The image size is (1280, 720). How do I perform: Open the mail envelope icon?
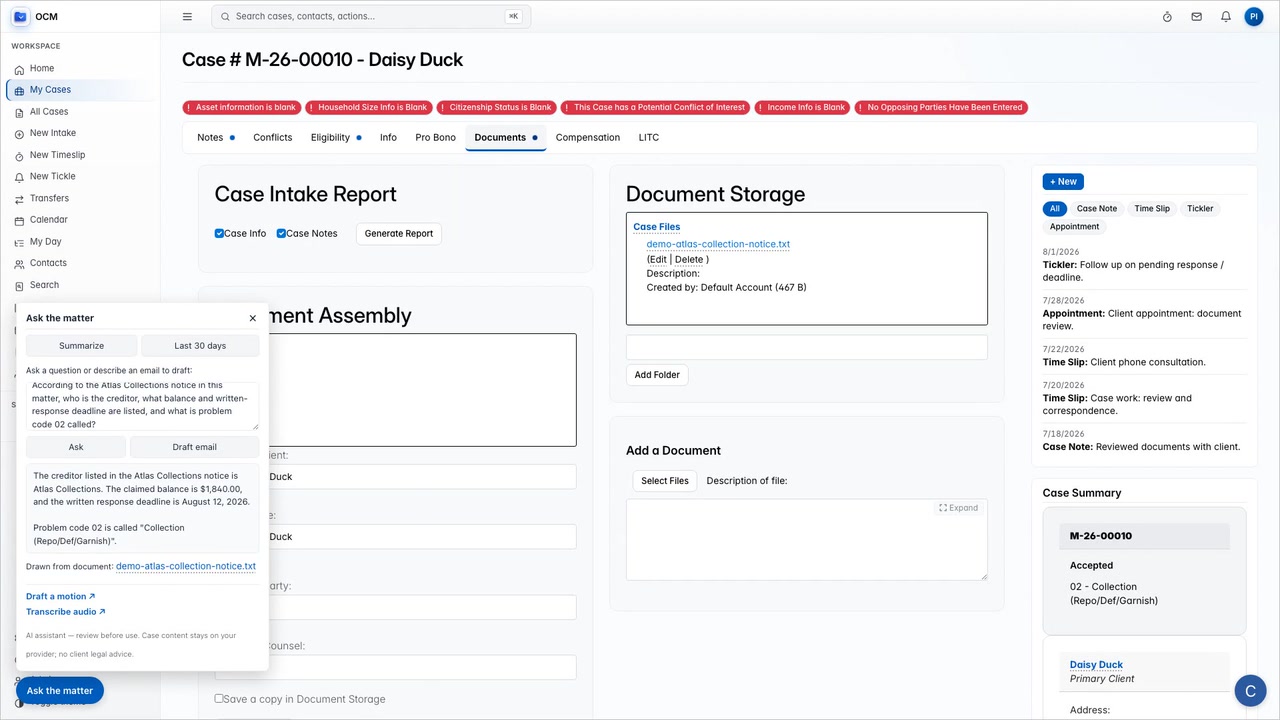click(1196, 16)
